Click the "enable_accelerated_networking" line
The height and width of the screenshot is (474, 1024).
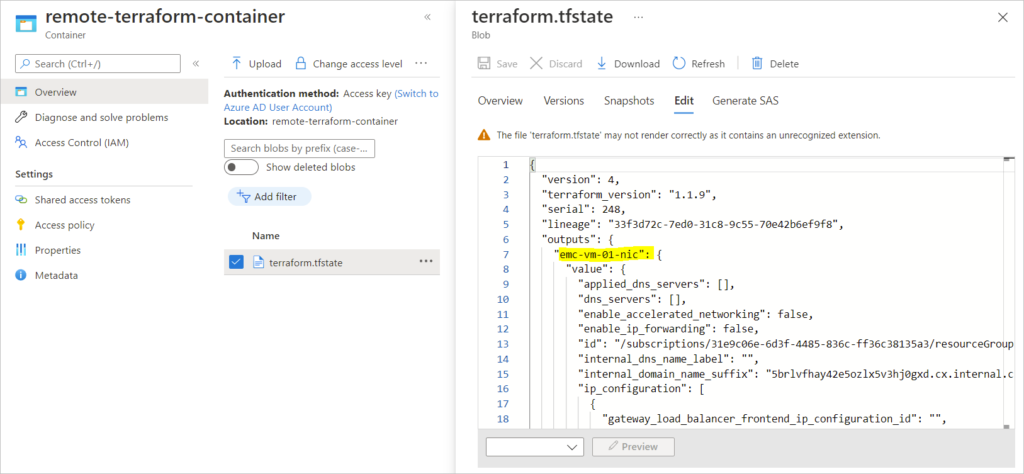pyautogui.click(x=696, y=314)
